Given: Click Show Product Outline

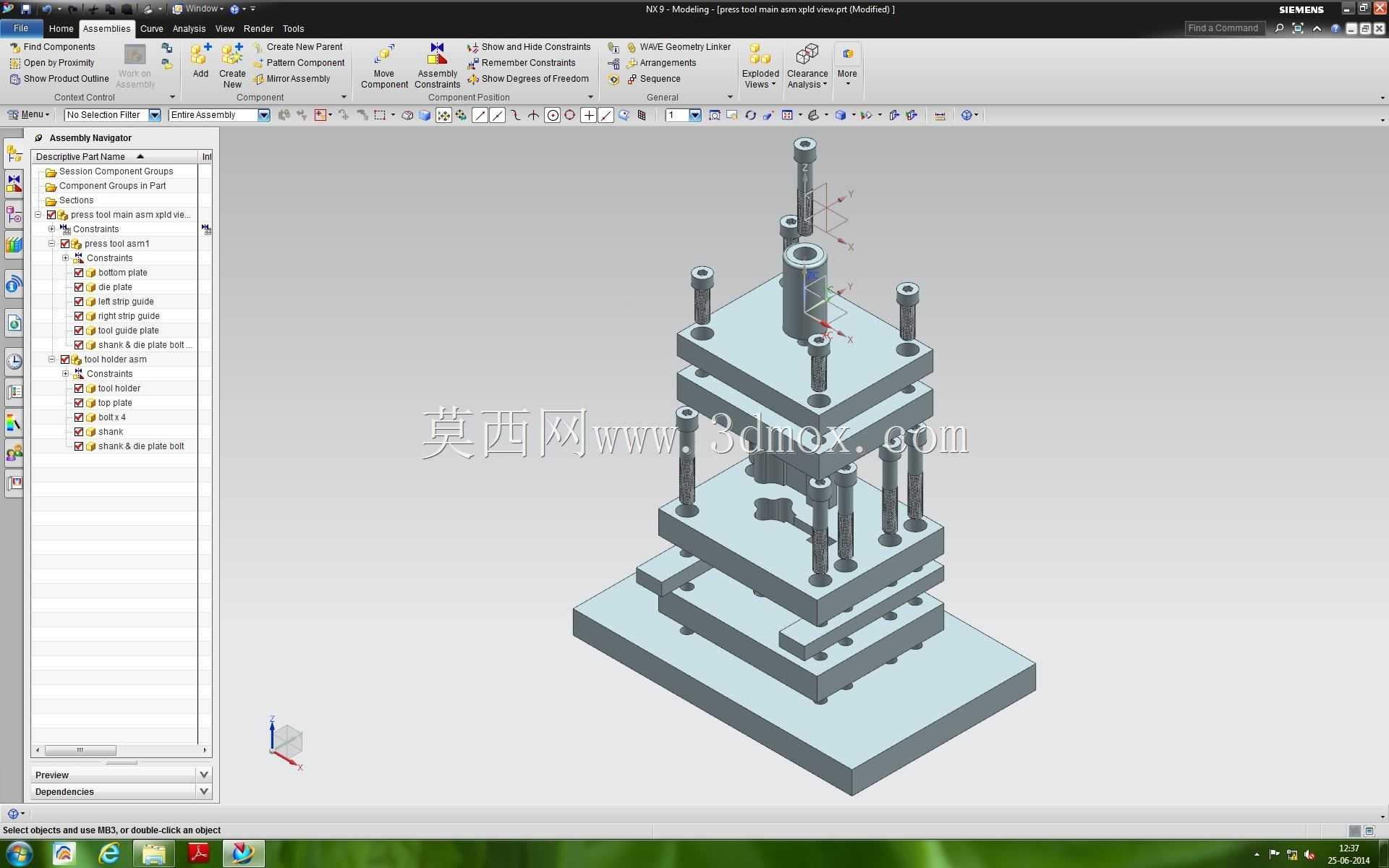Looking at the screenshot, I should pyautogui.click(x=59, y=79).
